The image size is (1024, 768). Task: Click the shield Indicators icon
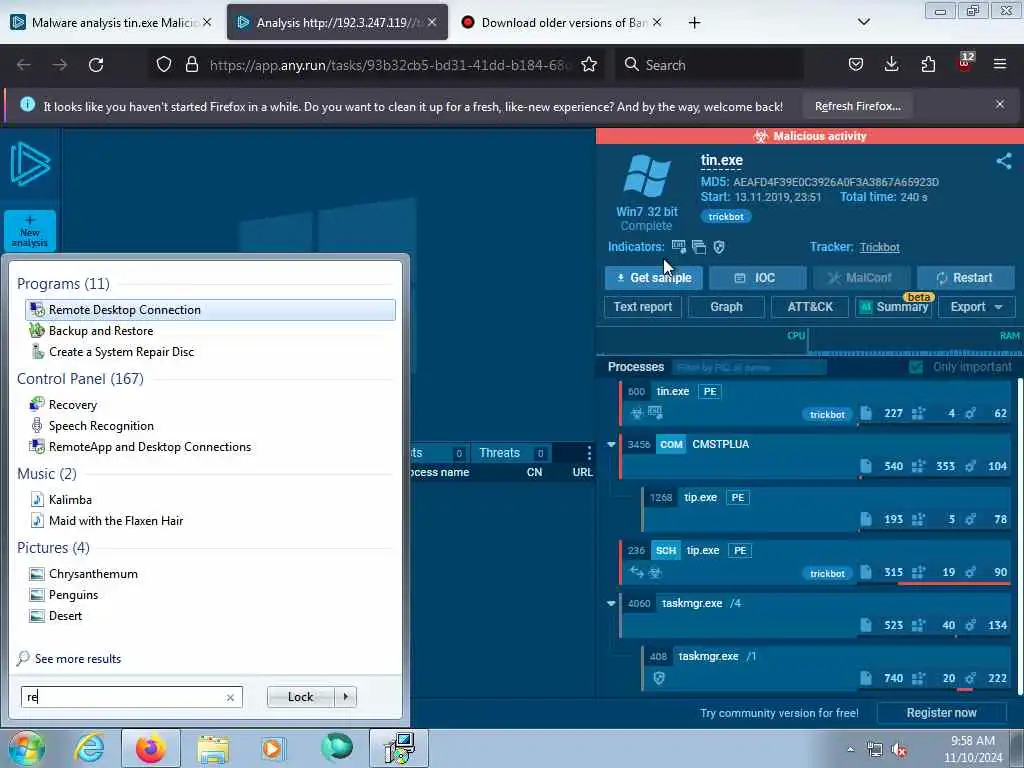tap(719, 247)
